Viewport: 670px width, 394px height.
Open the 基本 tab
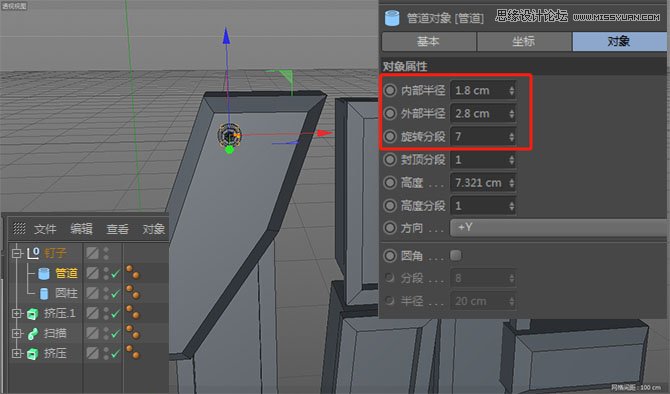429,41
